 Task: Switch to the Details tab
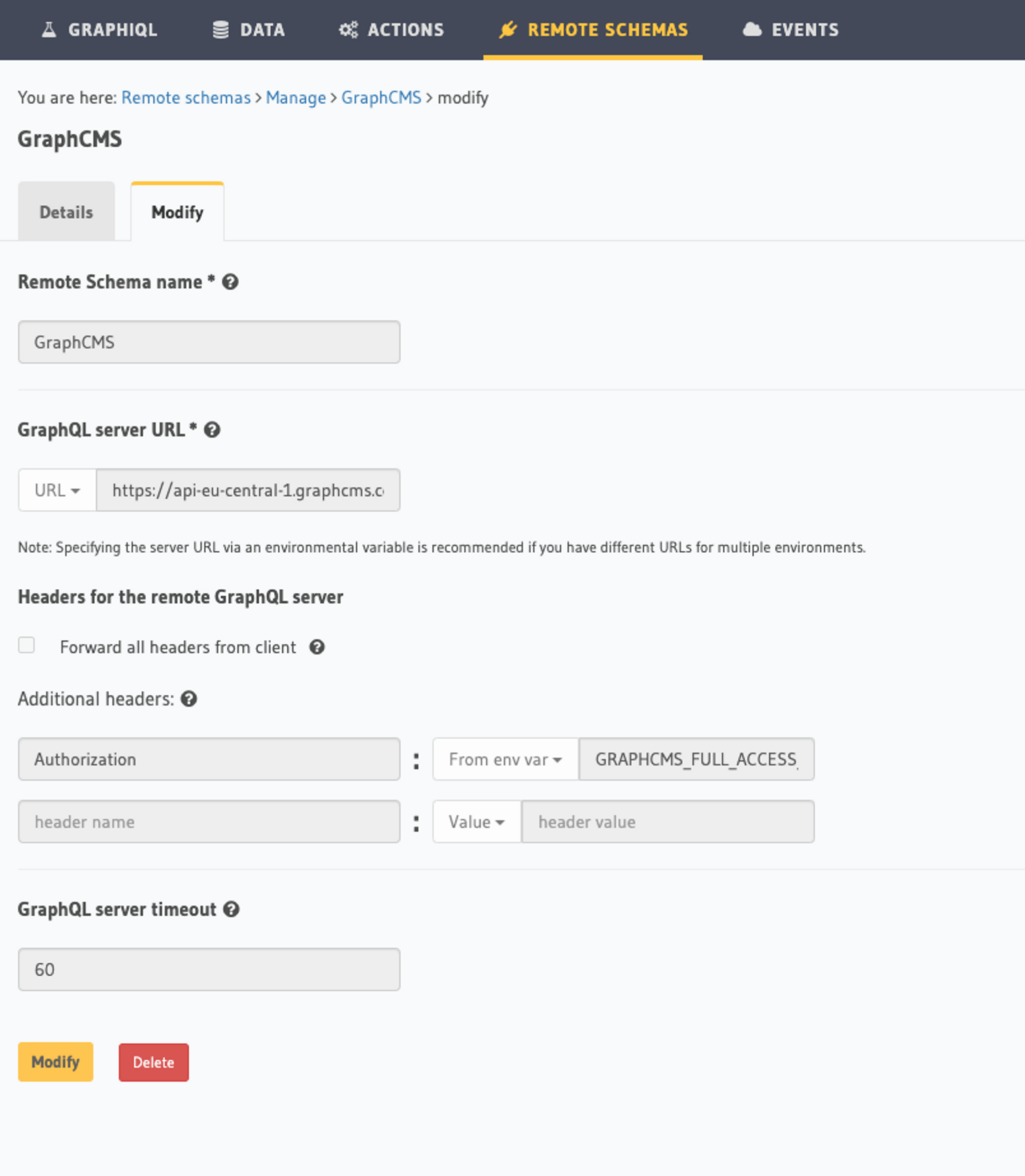click(x=67, y=212)
